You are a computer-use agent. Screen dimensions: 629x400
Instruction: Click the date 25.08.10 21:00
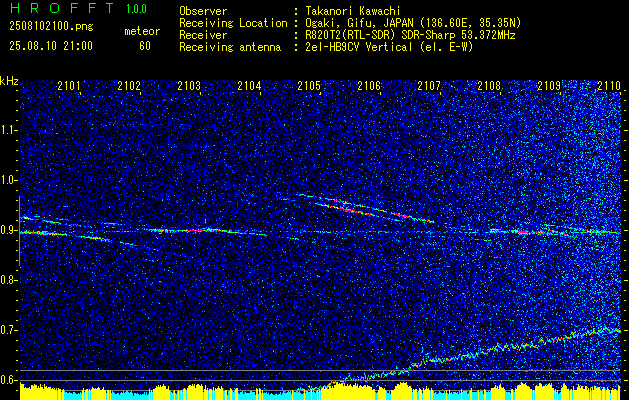coord(51,46)
